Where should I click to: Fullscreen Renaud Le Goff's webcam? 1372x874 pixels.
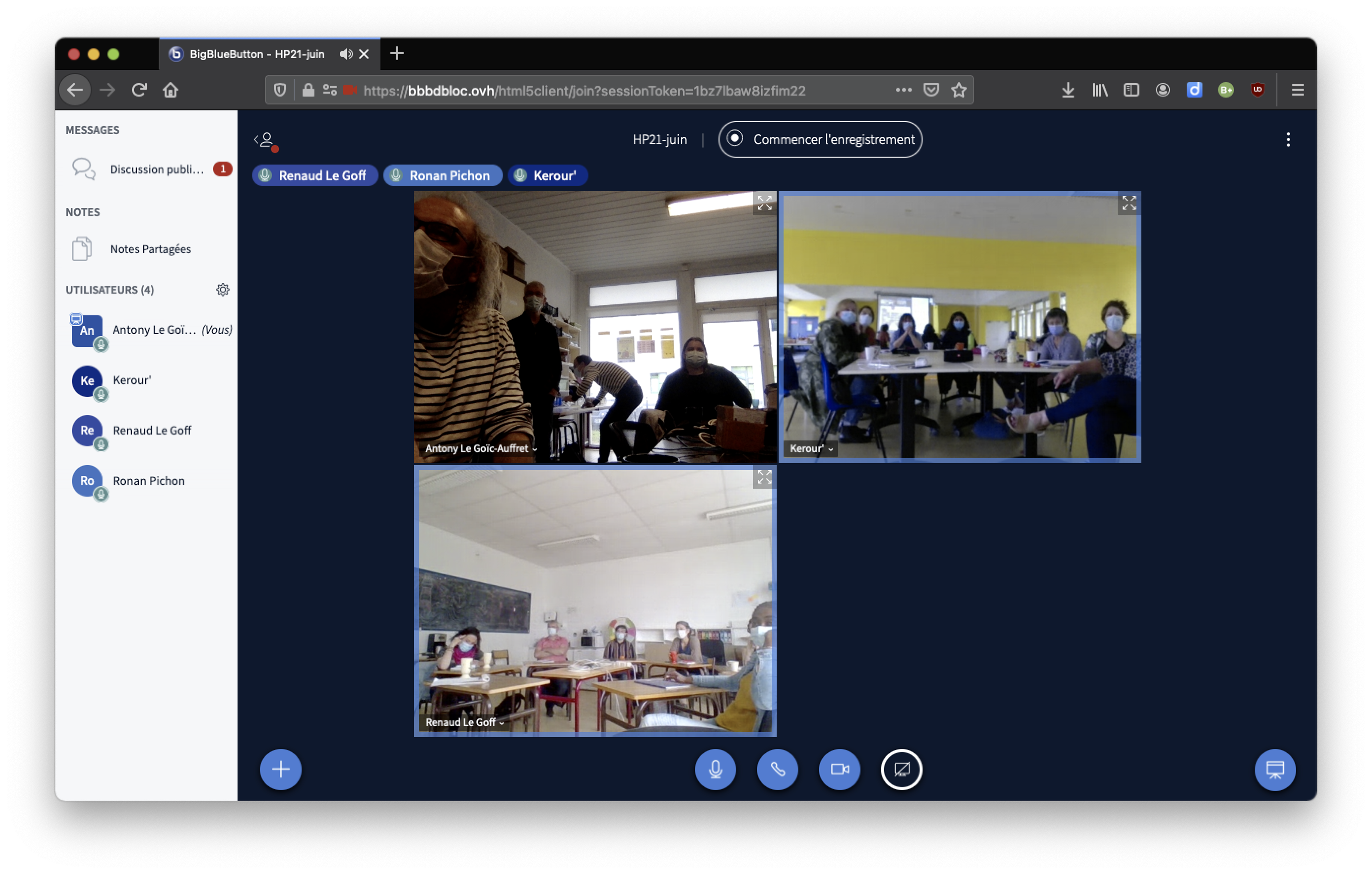[764, 477]
